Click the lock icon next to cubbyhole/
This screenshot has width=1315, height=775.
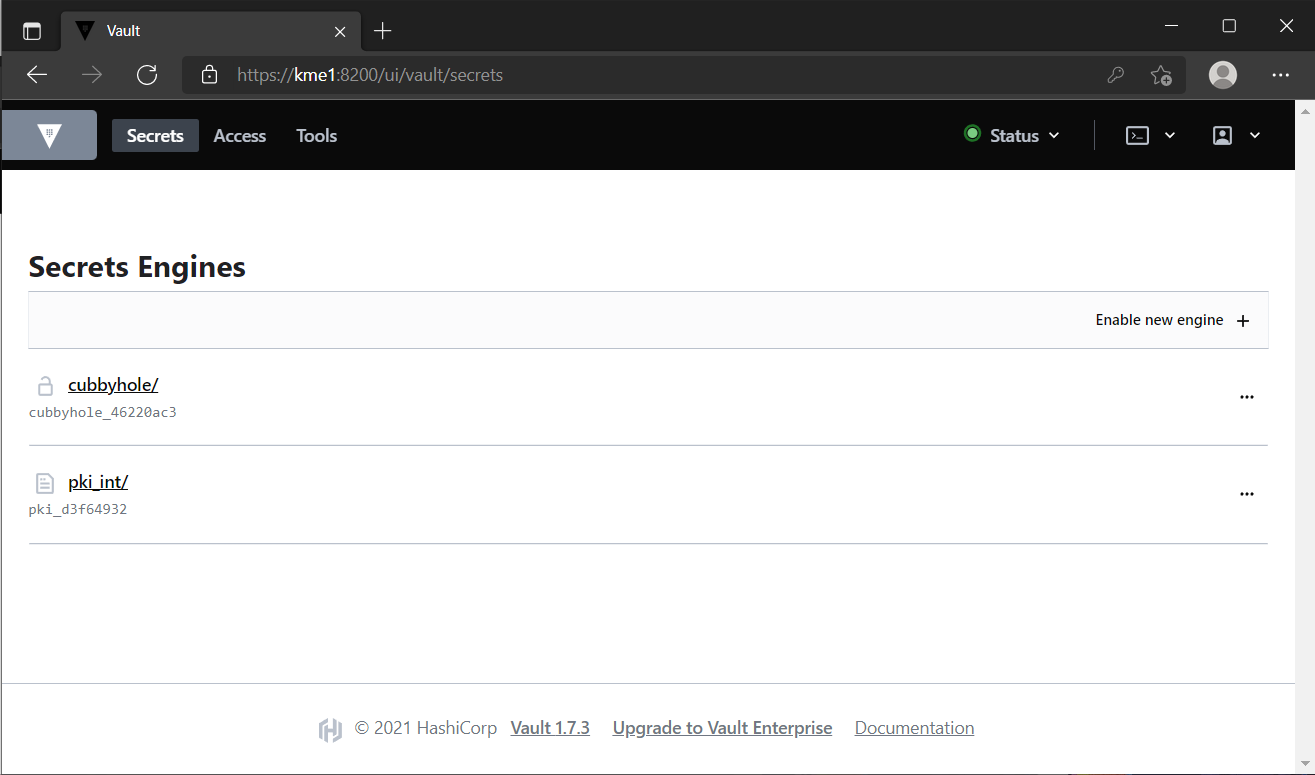point(45,386)
